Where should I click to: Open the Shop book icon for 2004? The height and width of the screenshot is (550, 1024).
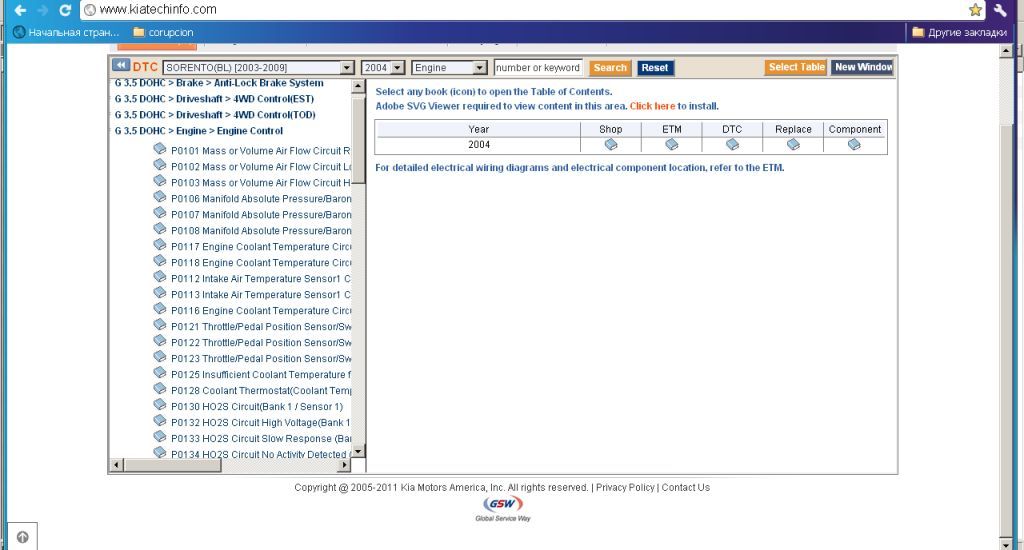[x=610, y=144]
